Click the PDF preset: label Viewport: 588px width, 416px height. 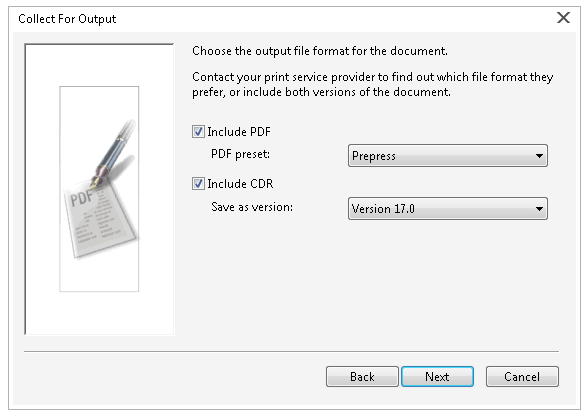[240, 154]
